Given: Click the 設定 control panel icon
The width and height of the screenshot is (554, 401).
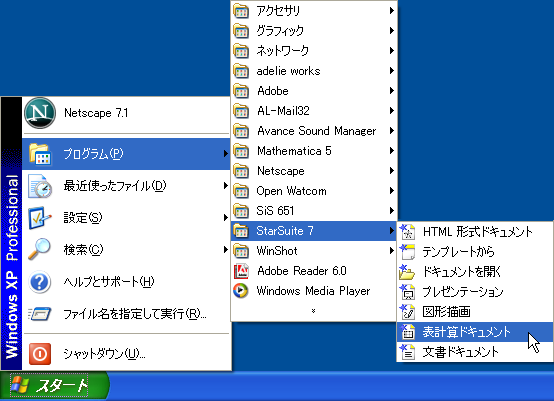Looking at the screenshot, I should click(x=40, y=218).
